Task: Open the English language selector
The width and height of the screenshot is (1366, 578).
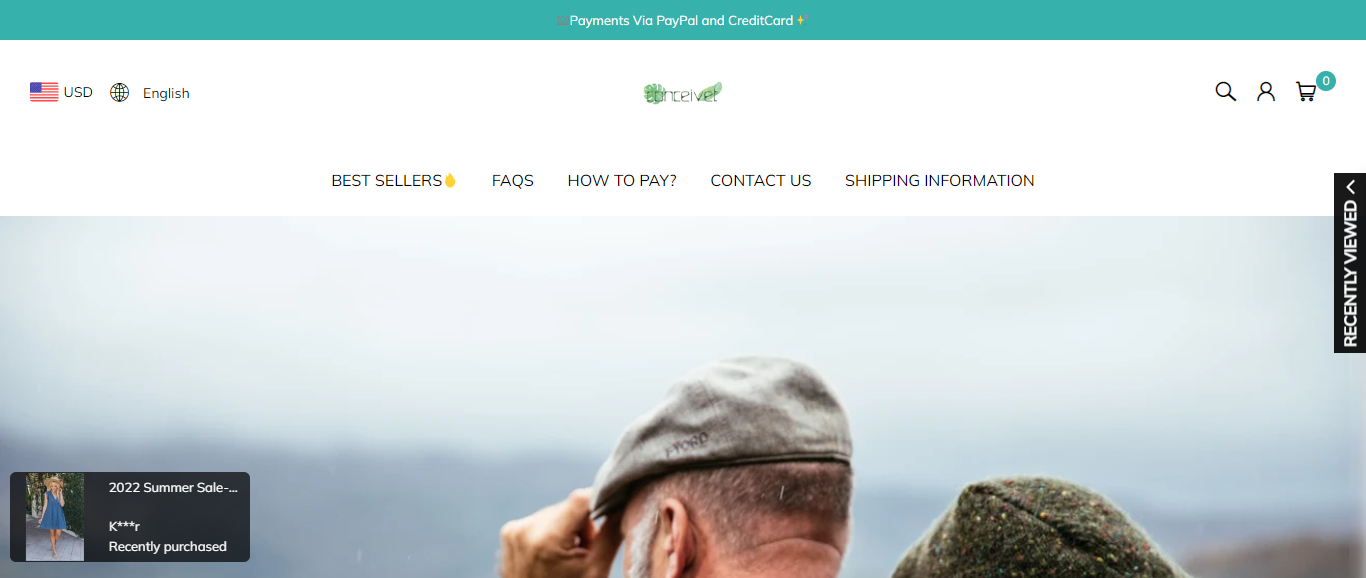Action: coord(150,93)
